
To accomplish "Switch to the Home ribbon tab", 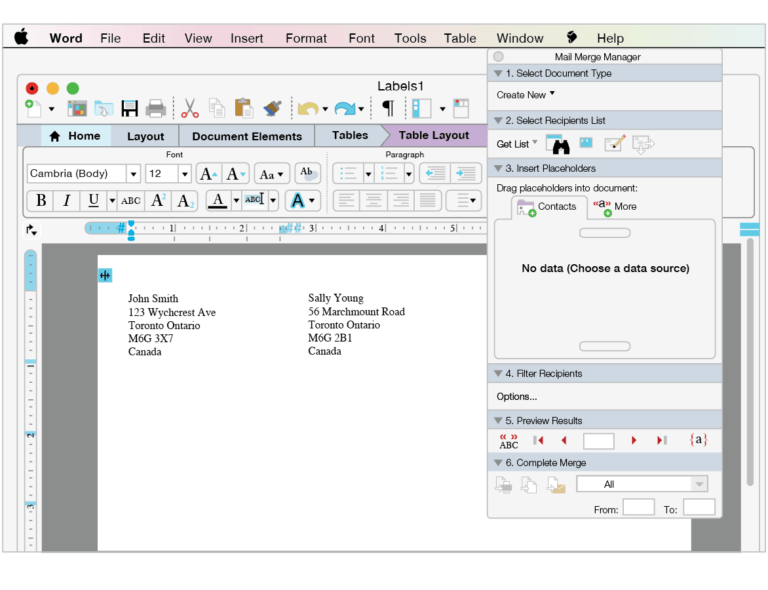I will pyautogui.click(x=75, y=136).
